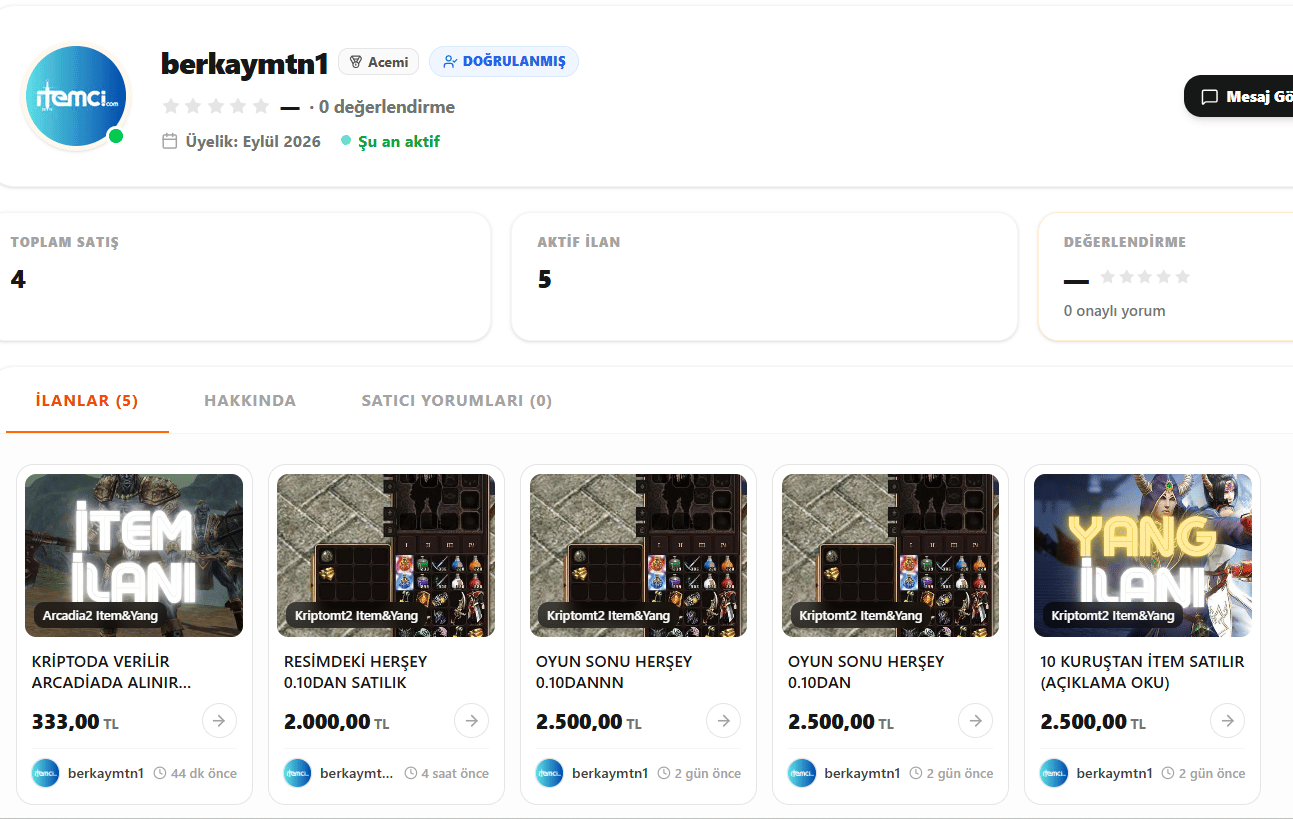Click the AKTİF İLAN stat card
Screen dimensions: 1293x819
(x=764, y=277)
